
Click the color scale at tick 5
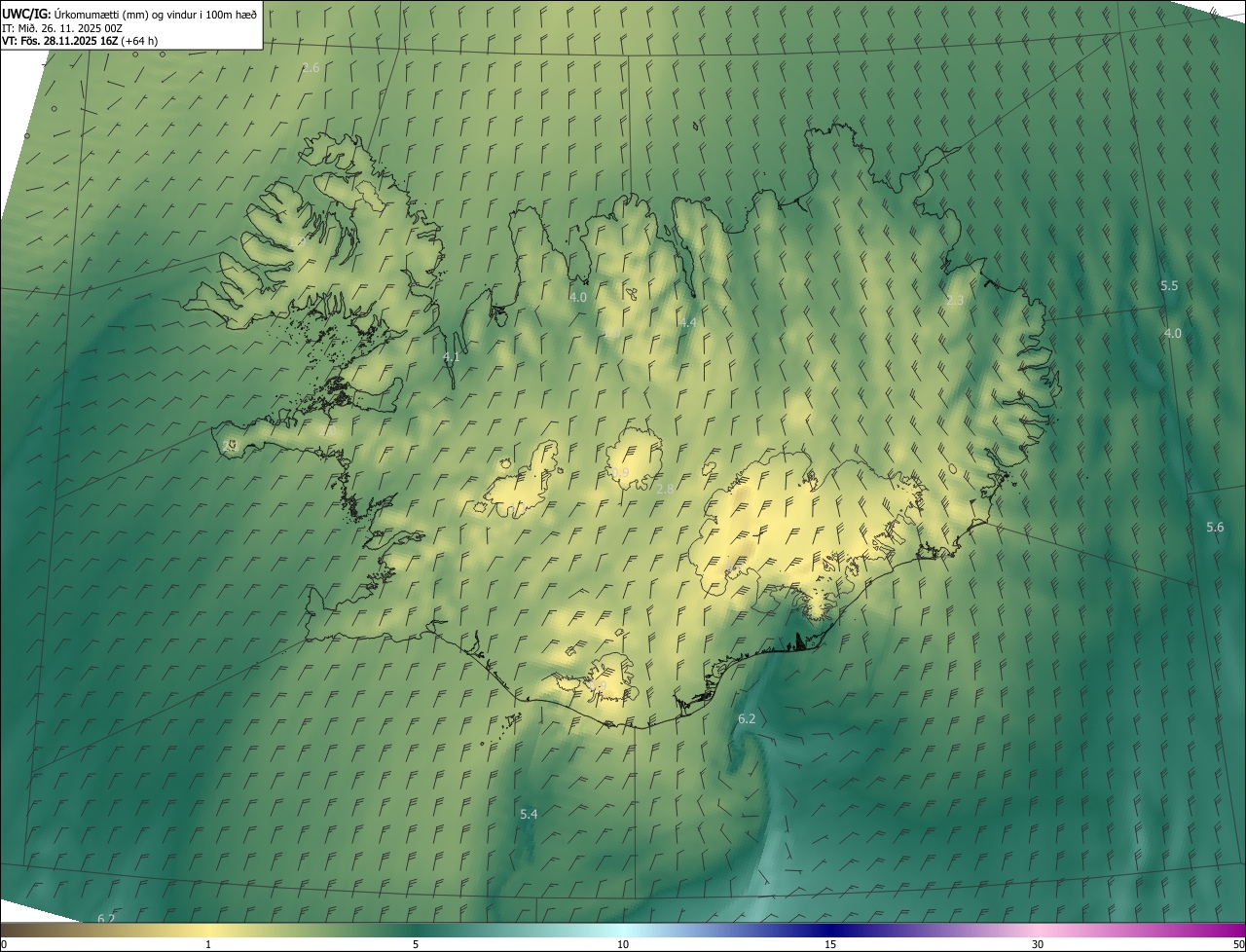pyautogui.click(x=416, y=944)
